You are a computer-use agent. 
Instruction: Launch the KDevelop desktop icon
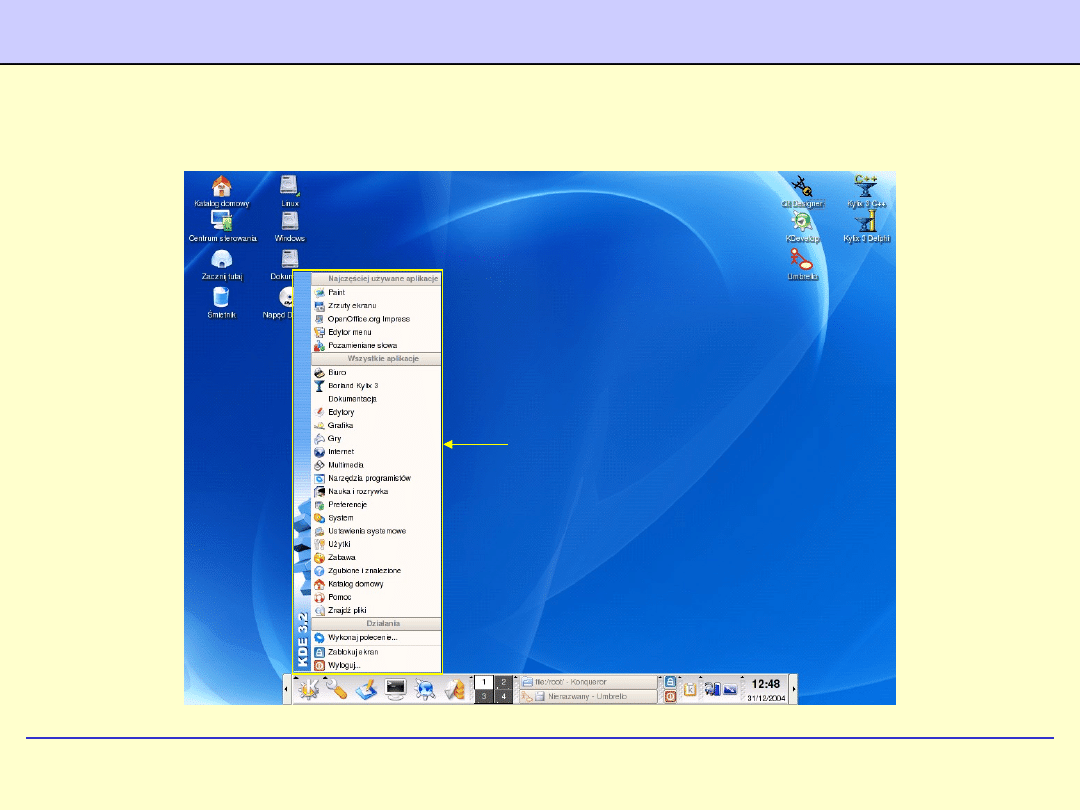pos(801,225)
